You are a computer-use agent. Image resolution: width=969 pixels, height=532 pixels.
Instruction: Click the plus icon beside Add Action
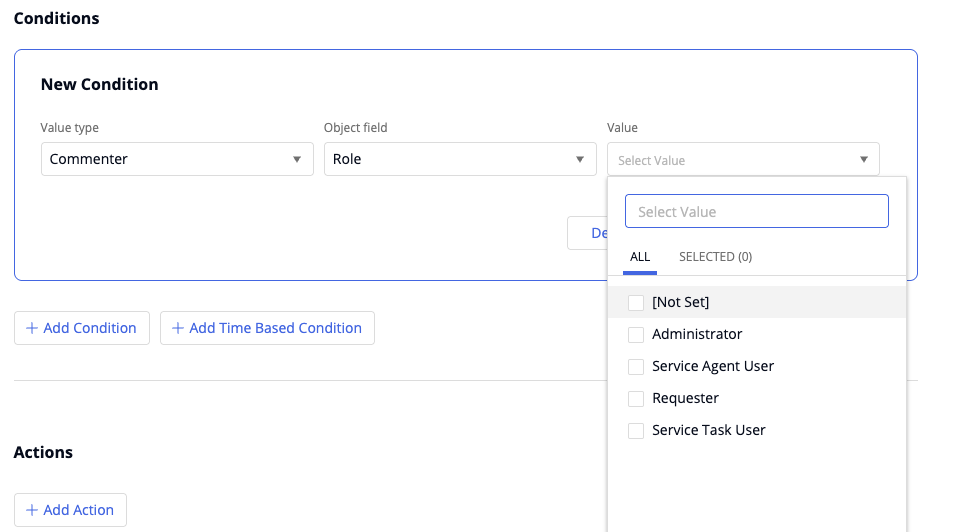(32, 510)
